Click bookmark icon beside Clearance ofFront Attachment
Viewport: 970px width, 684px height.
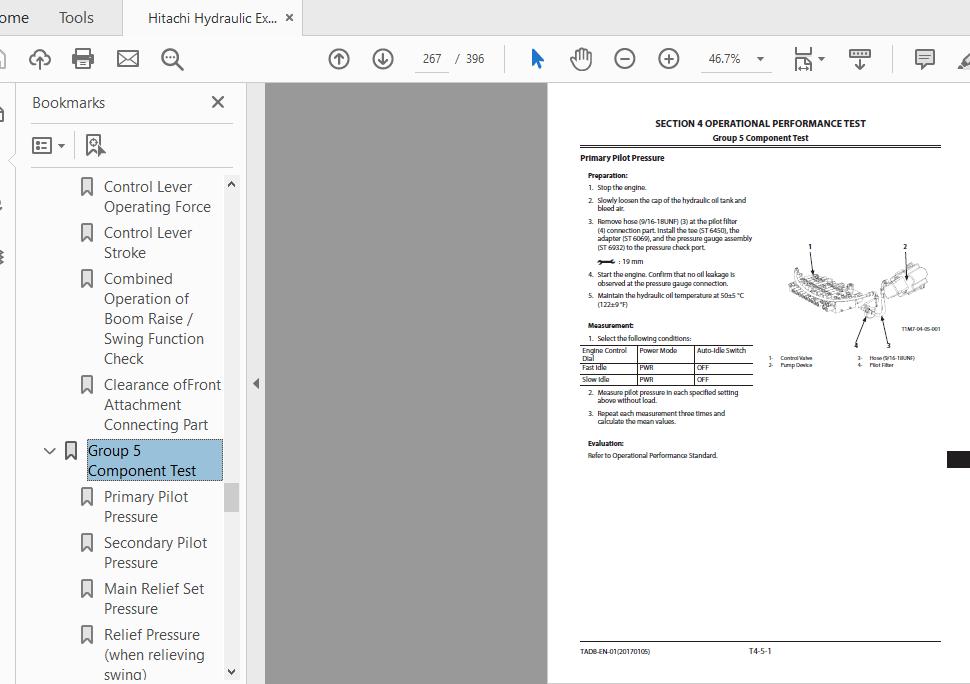click(87, 384)
